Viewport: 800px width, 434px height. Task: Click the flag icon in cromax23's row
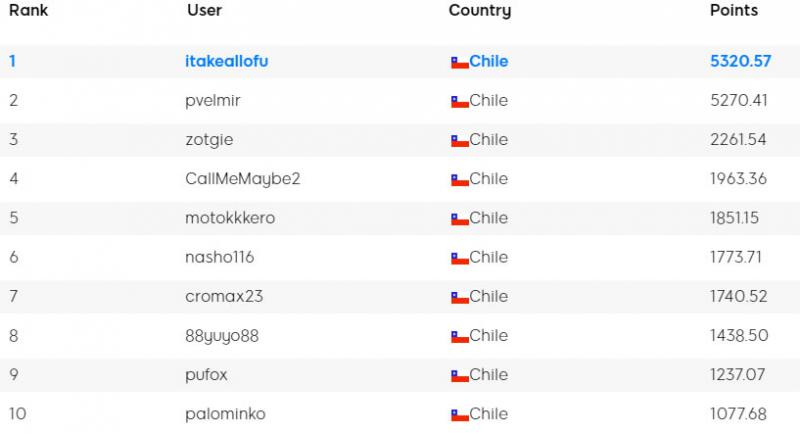[x=460, y=298]
